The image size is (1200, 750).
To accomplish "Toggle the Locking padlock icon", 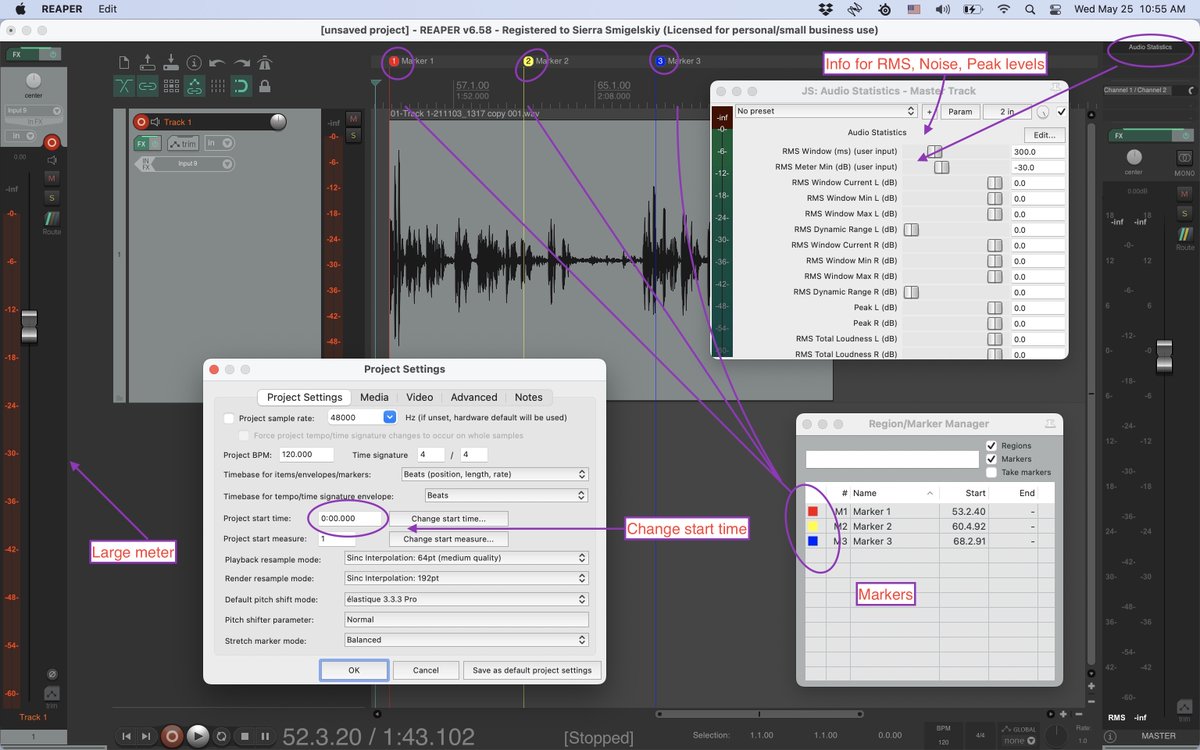I will point(264,86).
